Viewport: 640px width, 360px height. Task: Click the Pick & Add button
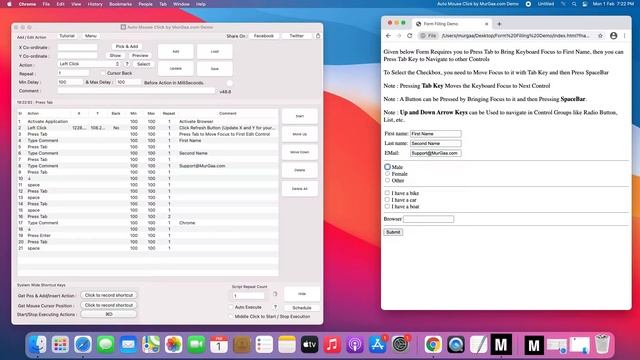(127, 47)
